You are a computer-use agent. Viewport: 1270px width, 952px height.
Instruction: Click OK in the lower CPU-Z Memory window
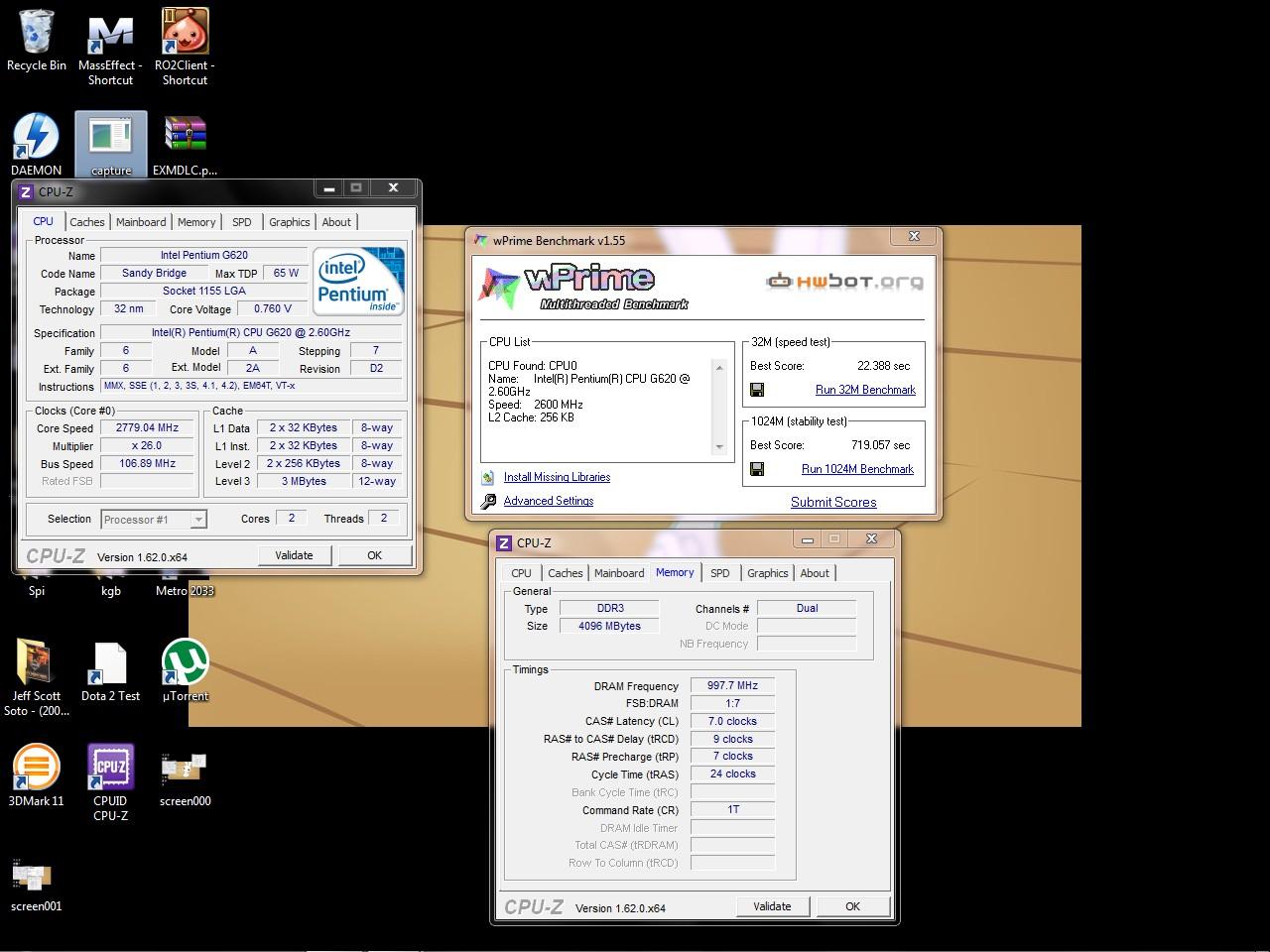click(x=852, y=906)
